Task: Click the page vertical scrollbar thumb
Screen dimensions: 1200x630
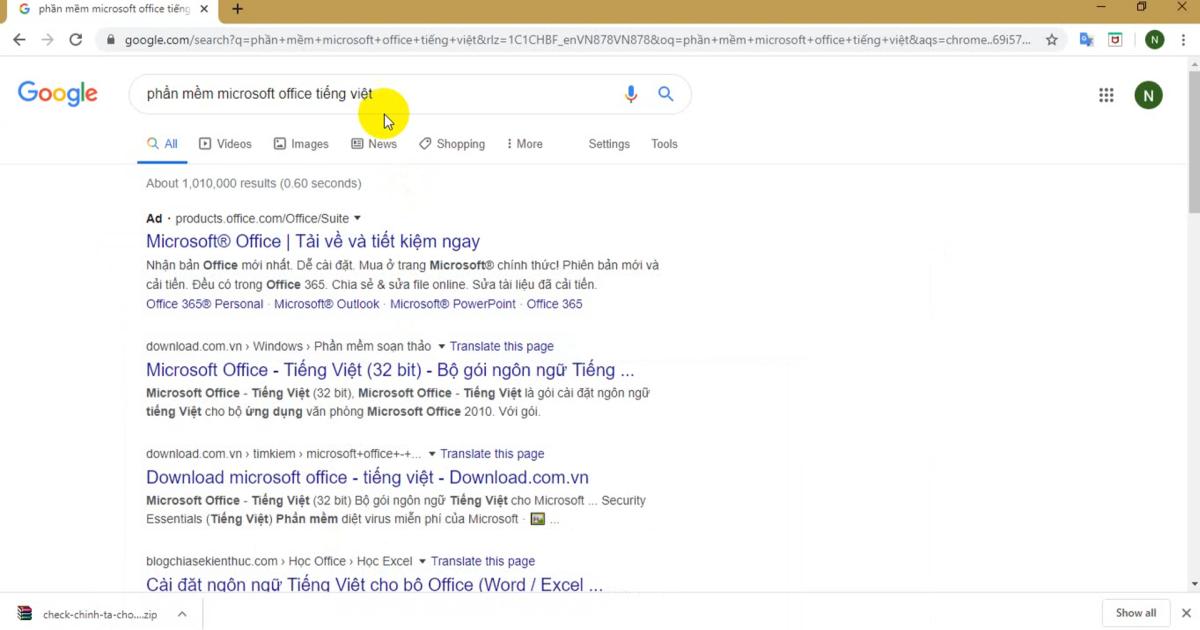Action: point(1193,140)
